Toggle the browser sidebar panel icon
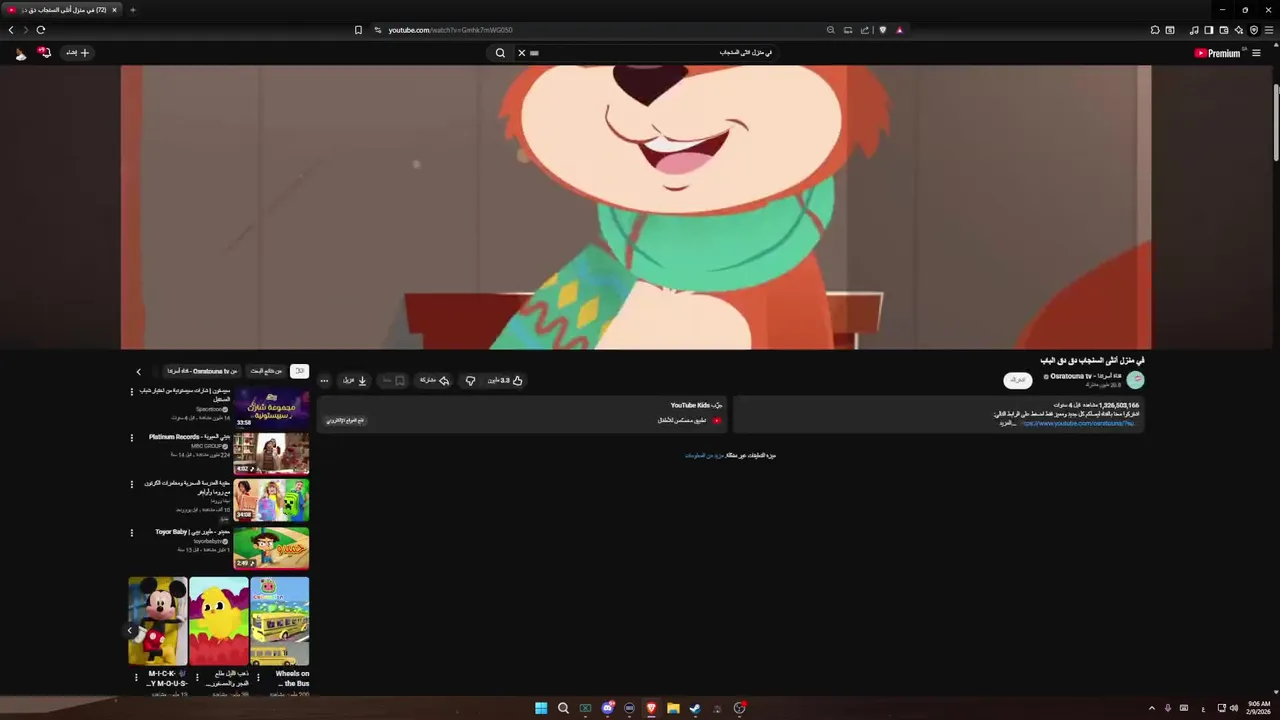The height and width of the screenshot is (720, 1280). coord(1208,30)
